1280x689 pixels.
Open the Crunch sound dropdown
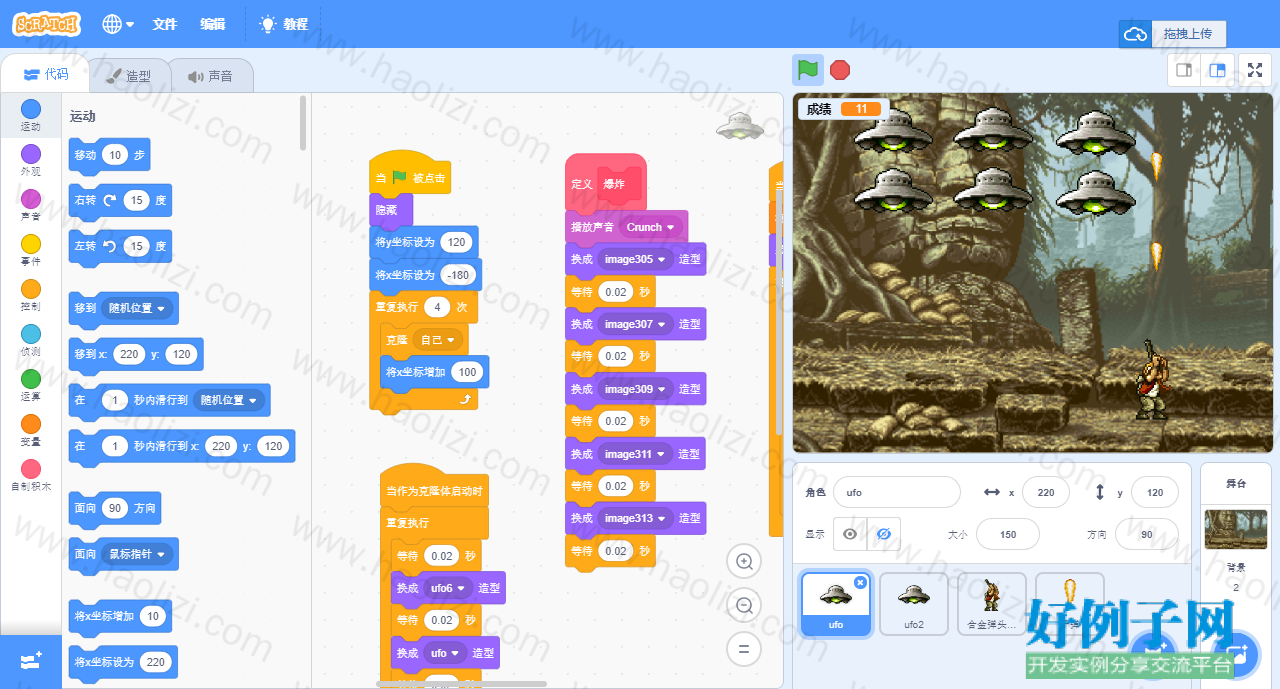point(651,227)
